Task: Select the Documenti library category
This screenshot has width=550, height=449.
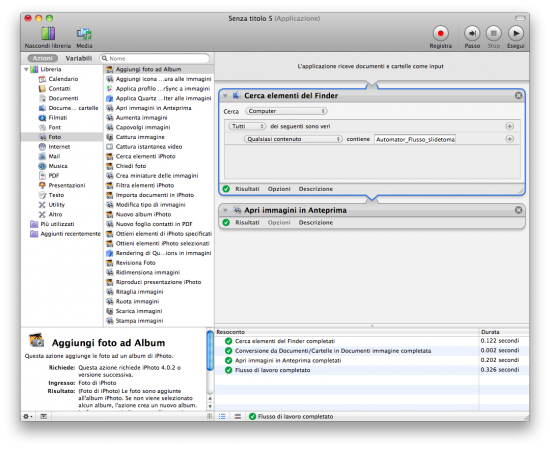Action: [63, 98]
